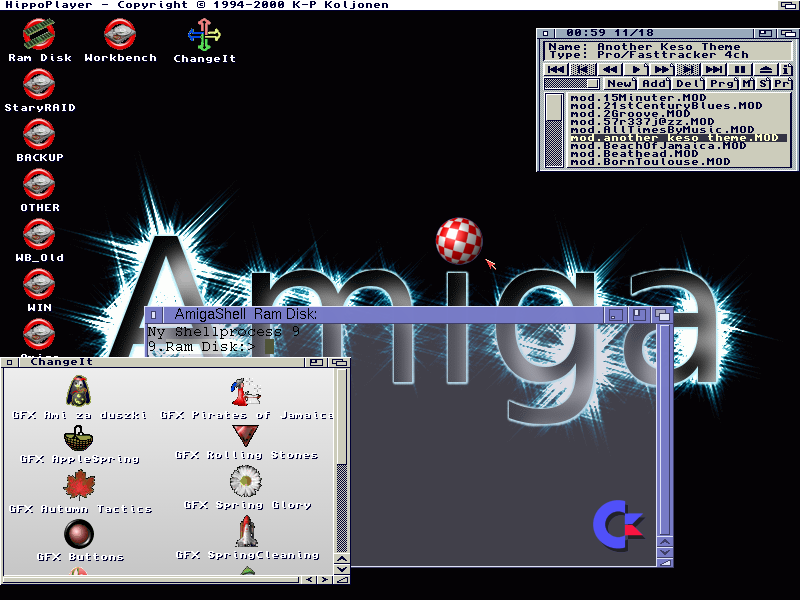Screen dimensions: 800x600
Task: Fast-forward the playing module in HippoPlayer
Action: tap(662, 69)
